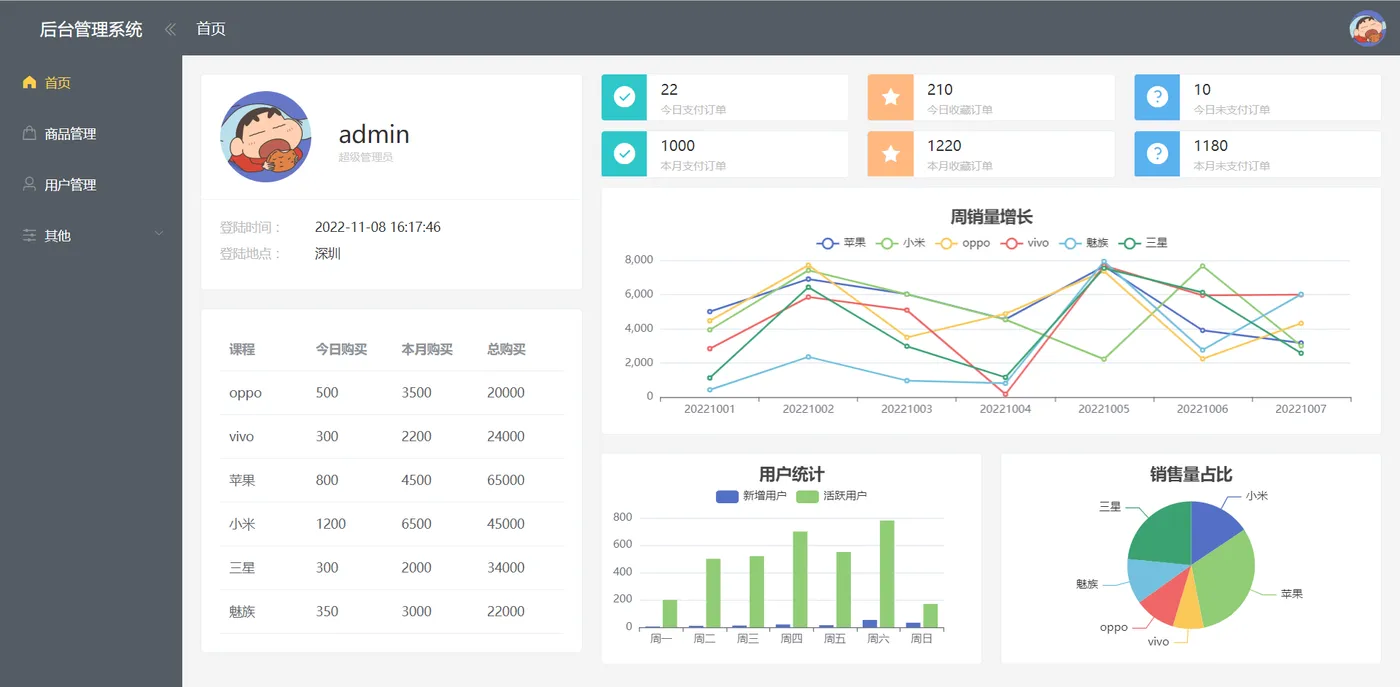This screenshot has width=1400, height=687.
Task: Click the login time 2022-11-08 16:17:46
Action: 378,227
